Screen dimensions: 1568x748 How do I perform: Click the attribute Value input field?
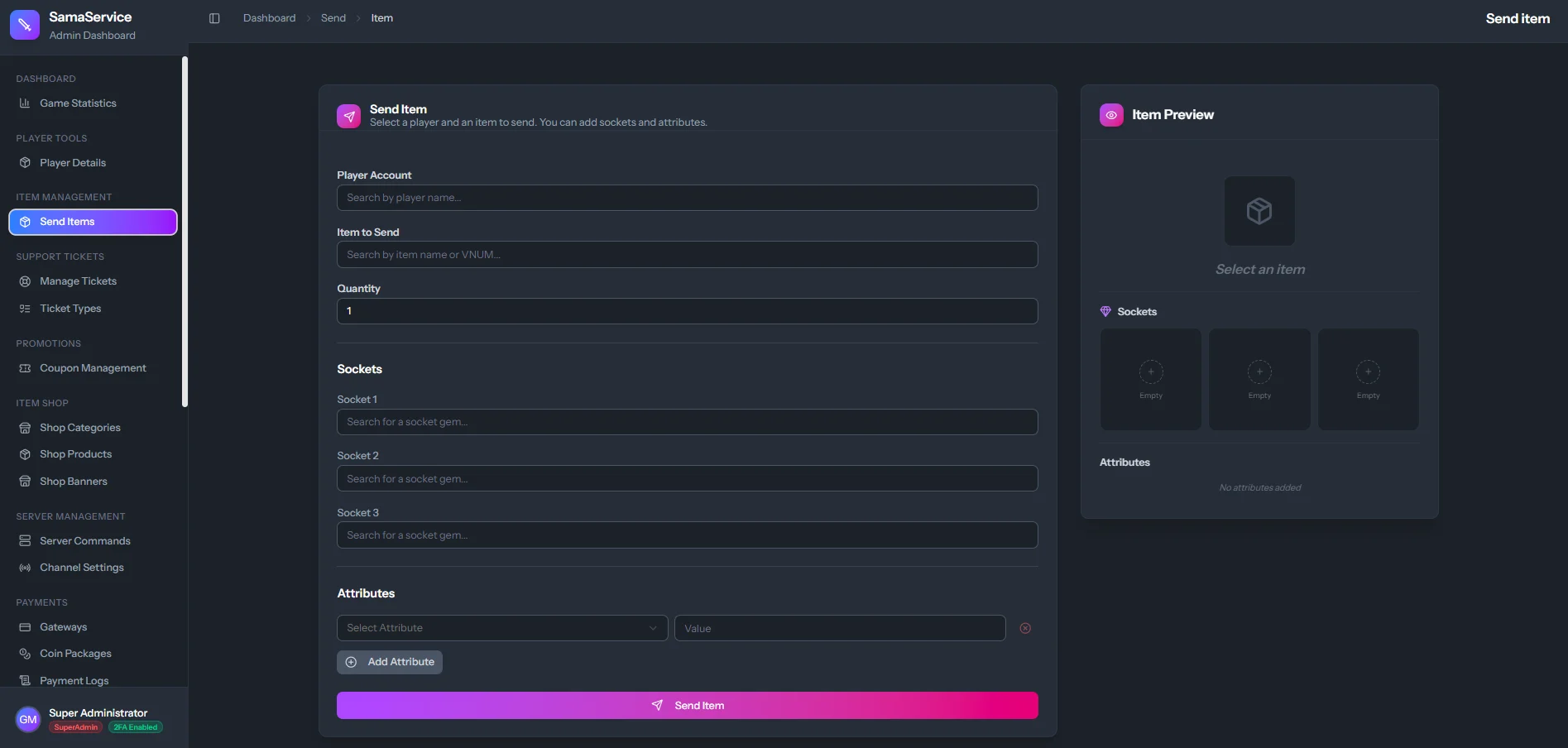840,628
